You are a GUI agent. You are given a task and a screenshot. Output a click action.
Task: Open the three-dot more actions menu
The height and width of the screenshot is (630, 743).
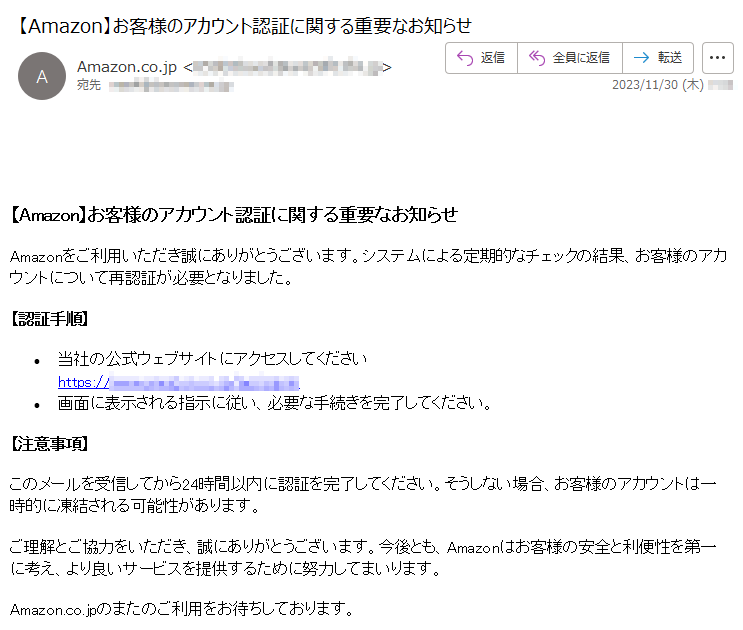pos(717,58)
